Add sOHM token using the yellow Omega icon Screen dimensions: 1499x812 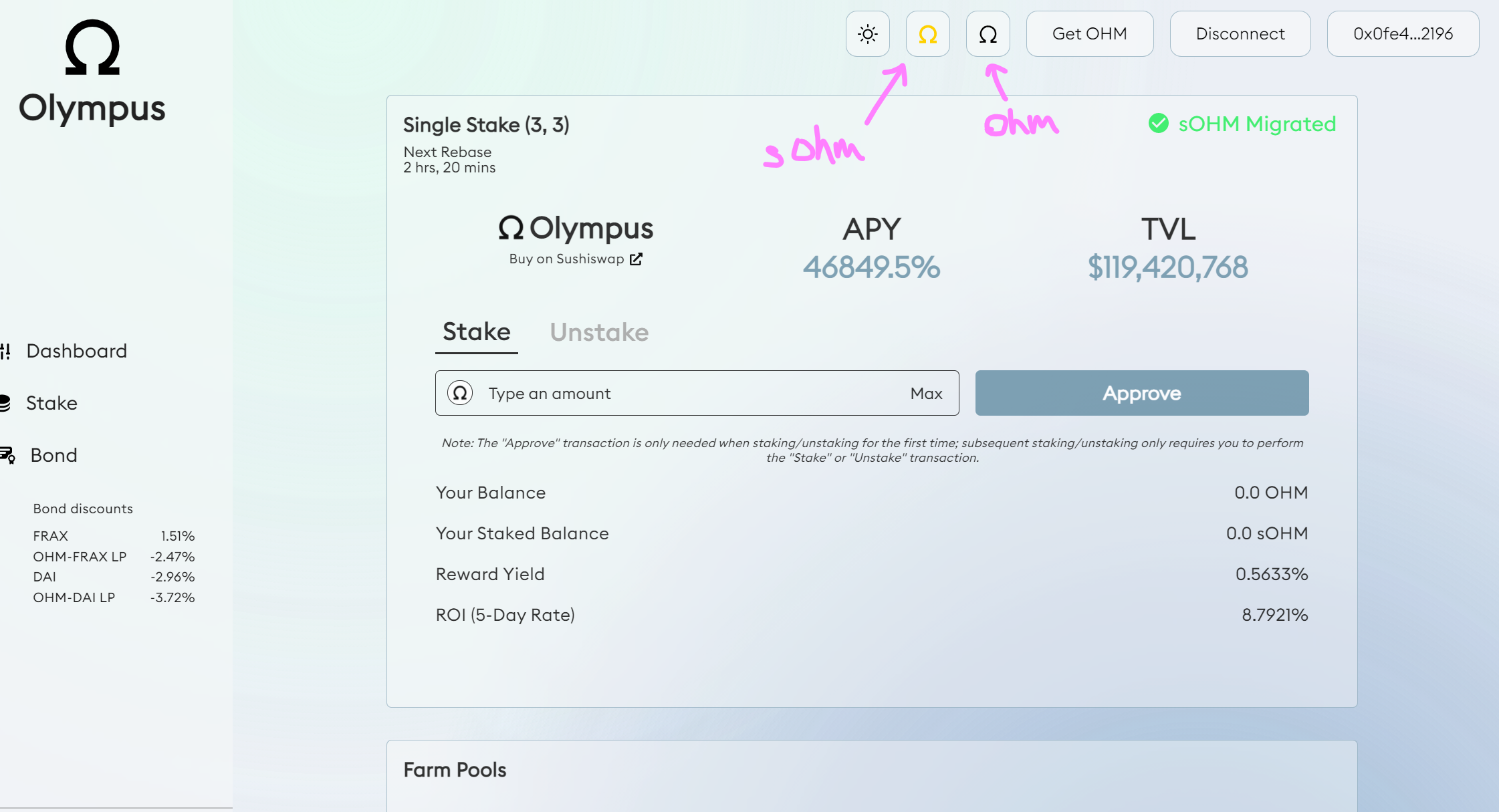click(x=928, y=33)
